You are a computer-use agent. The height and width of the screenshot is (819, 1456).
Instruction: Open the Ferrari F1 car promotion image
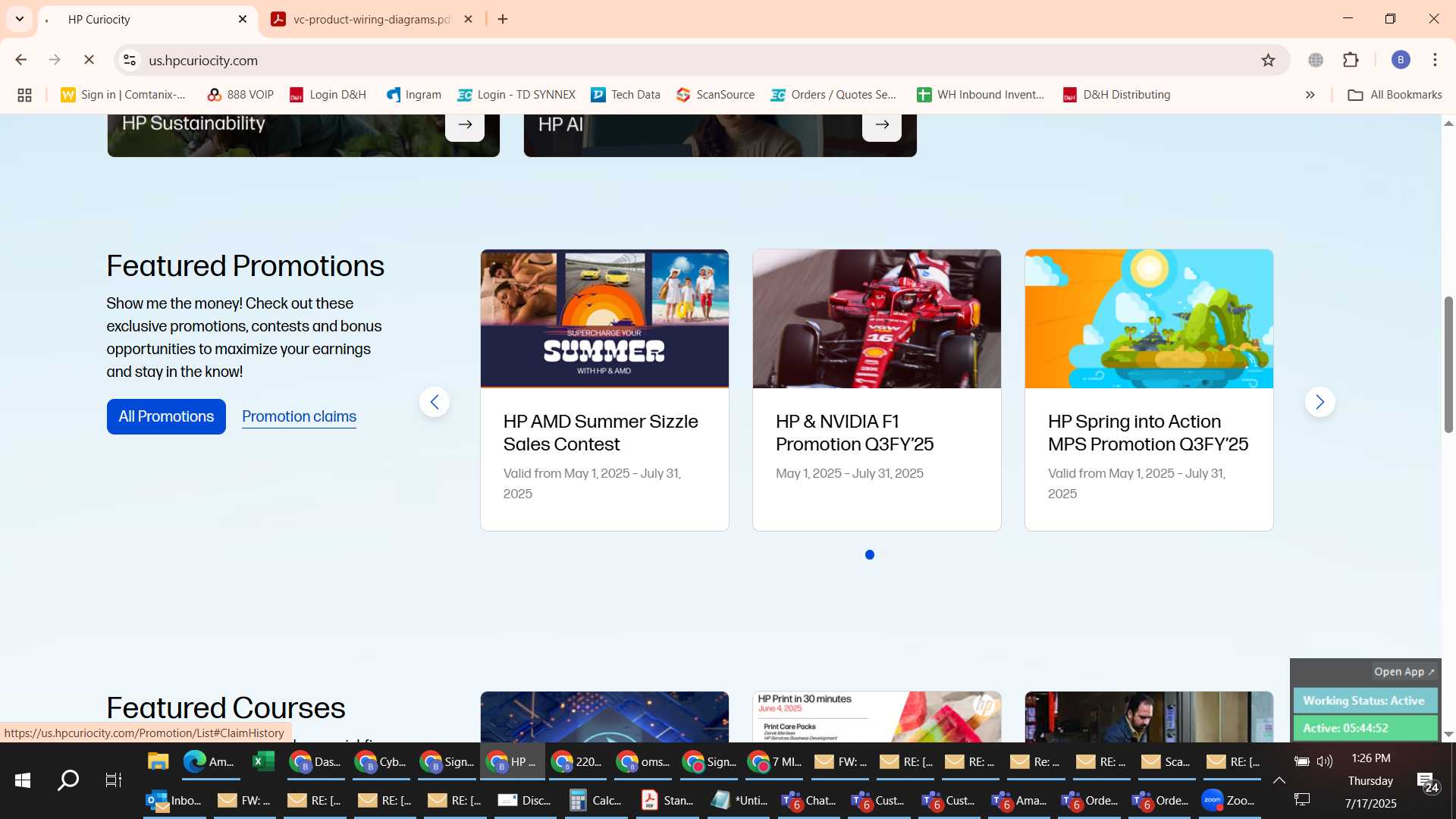[877, 318]
